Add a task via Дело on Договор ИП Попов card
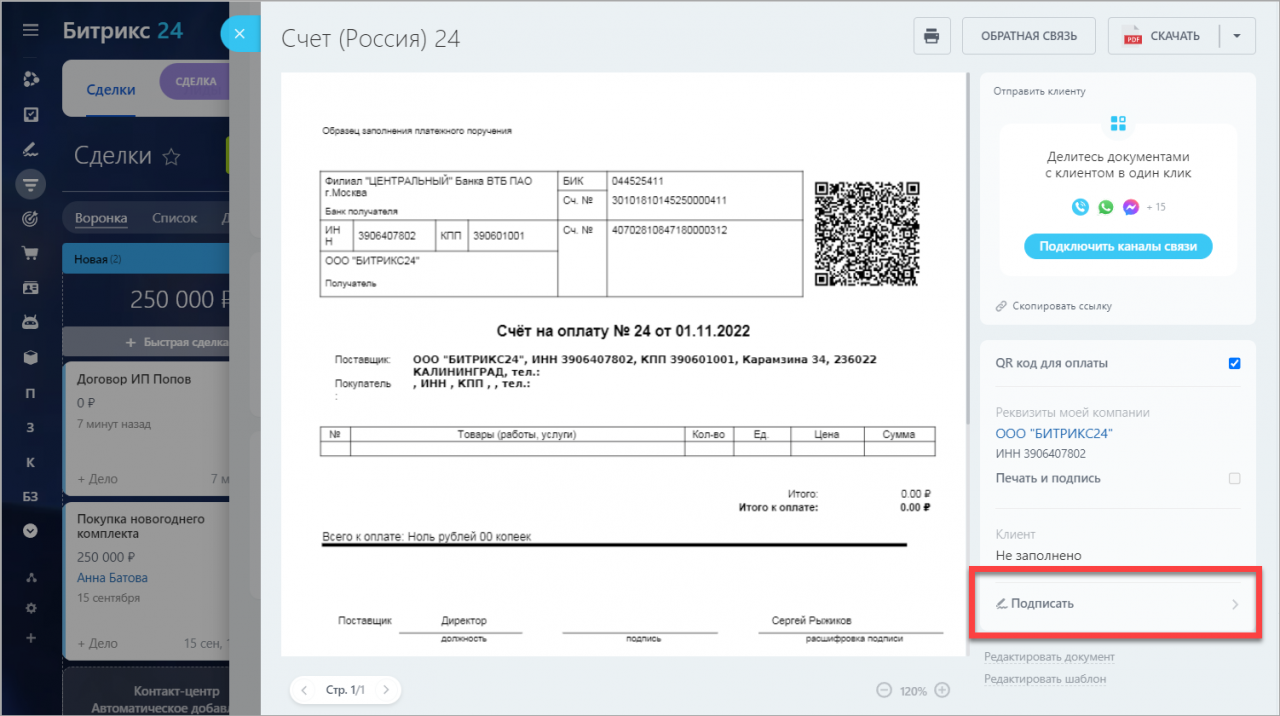This screenshot has height=716, width=1280. pos(97,479)
